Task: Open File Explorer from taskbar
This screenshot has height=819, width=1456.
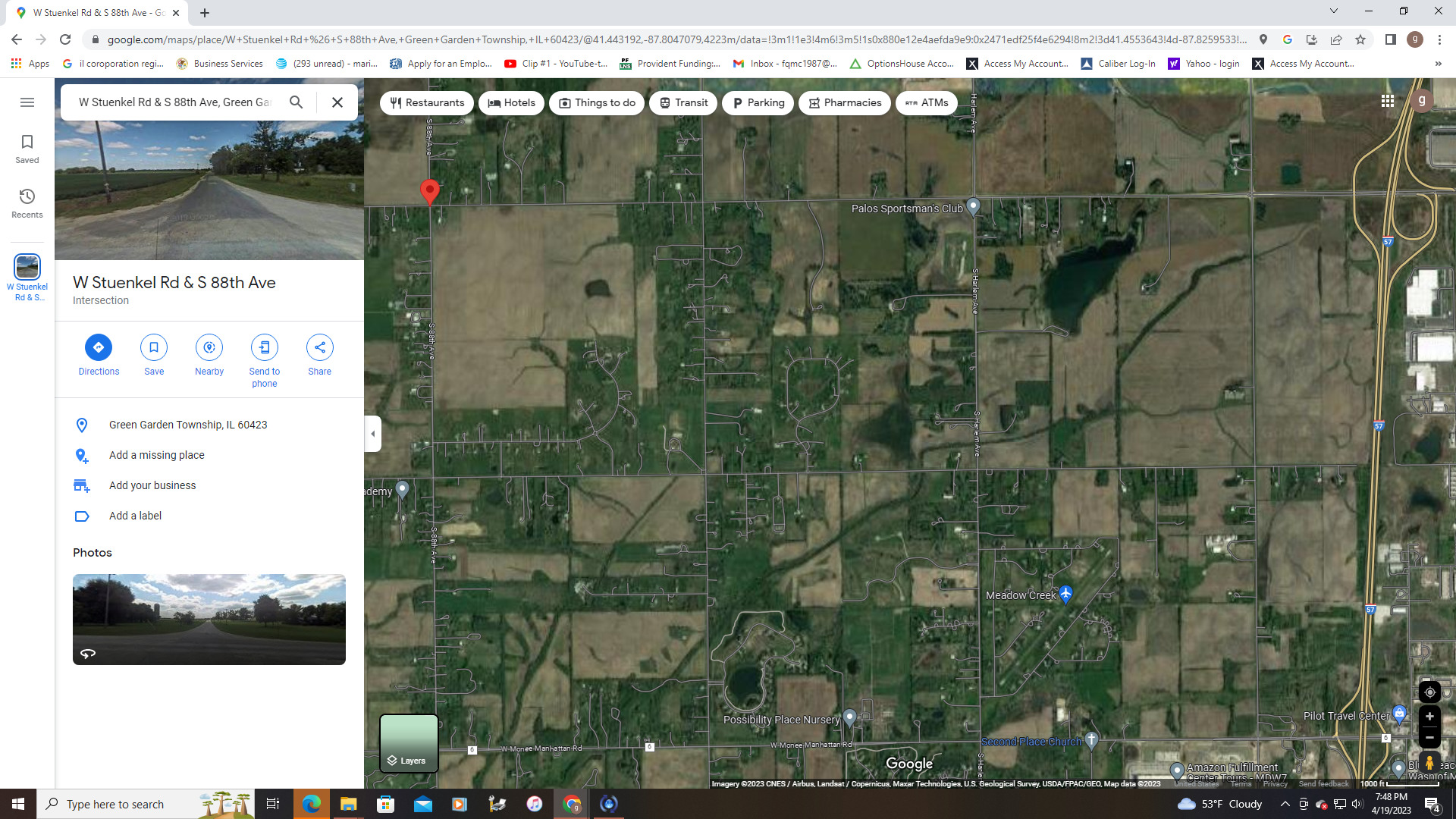Action: click(348, 804)
